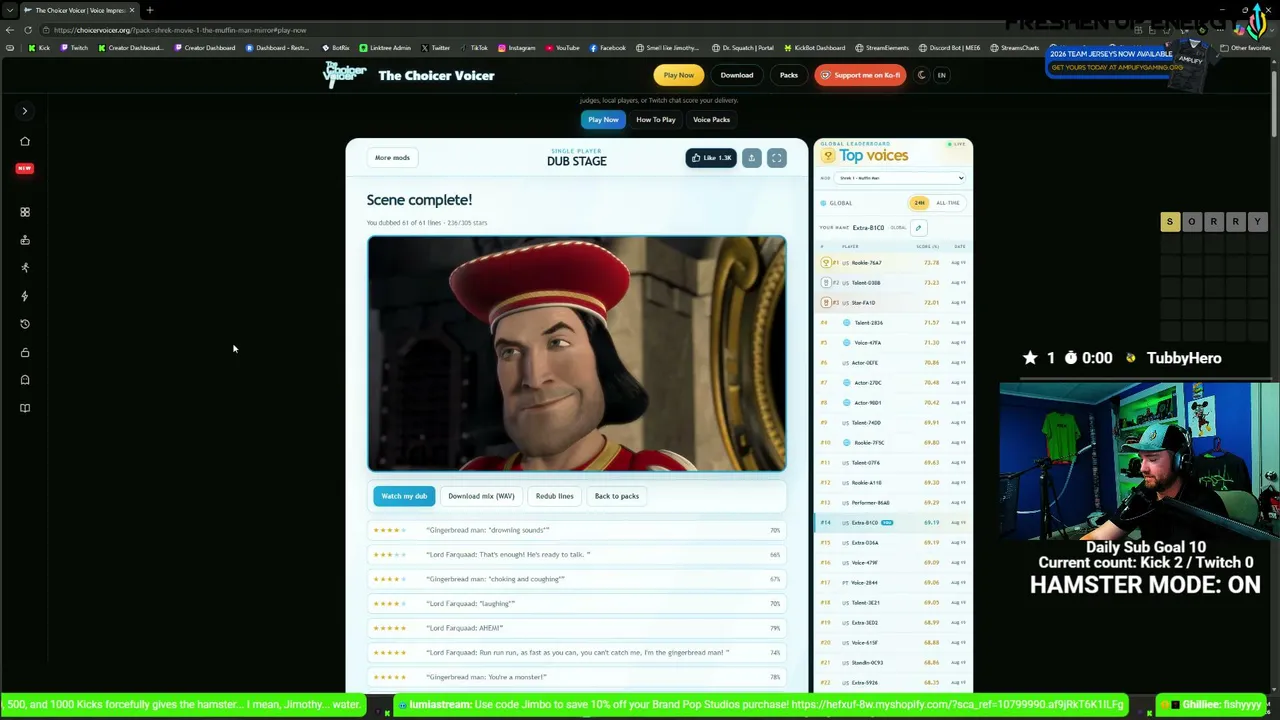Click leaderboard entry Star-FA1D
Viewport: 1280px width, 720px height.
click(x=893, y=303)
